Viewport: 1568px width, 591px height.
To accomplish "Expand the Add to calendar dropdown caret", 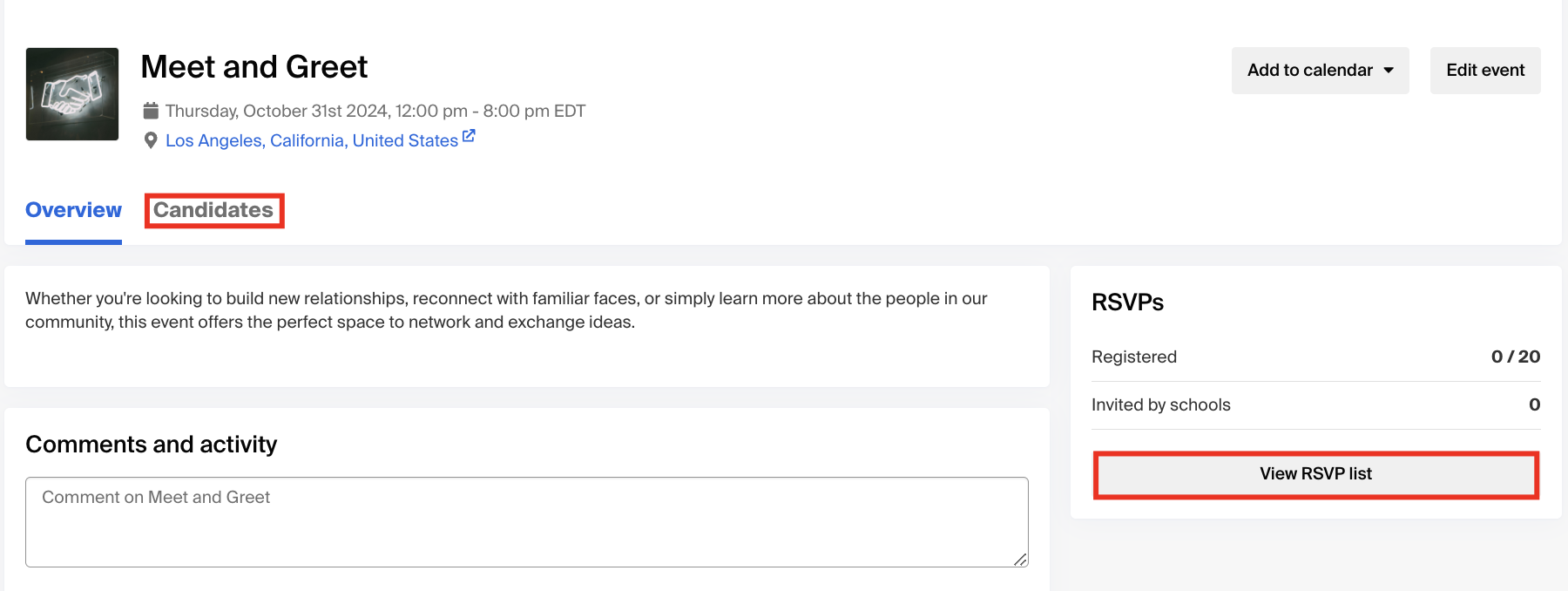I will (1389, 71).
